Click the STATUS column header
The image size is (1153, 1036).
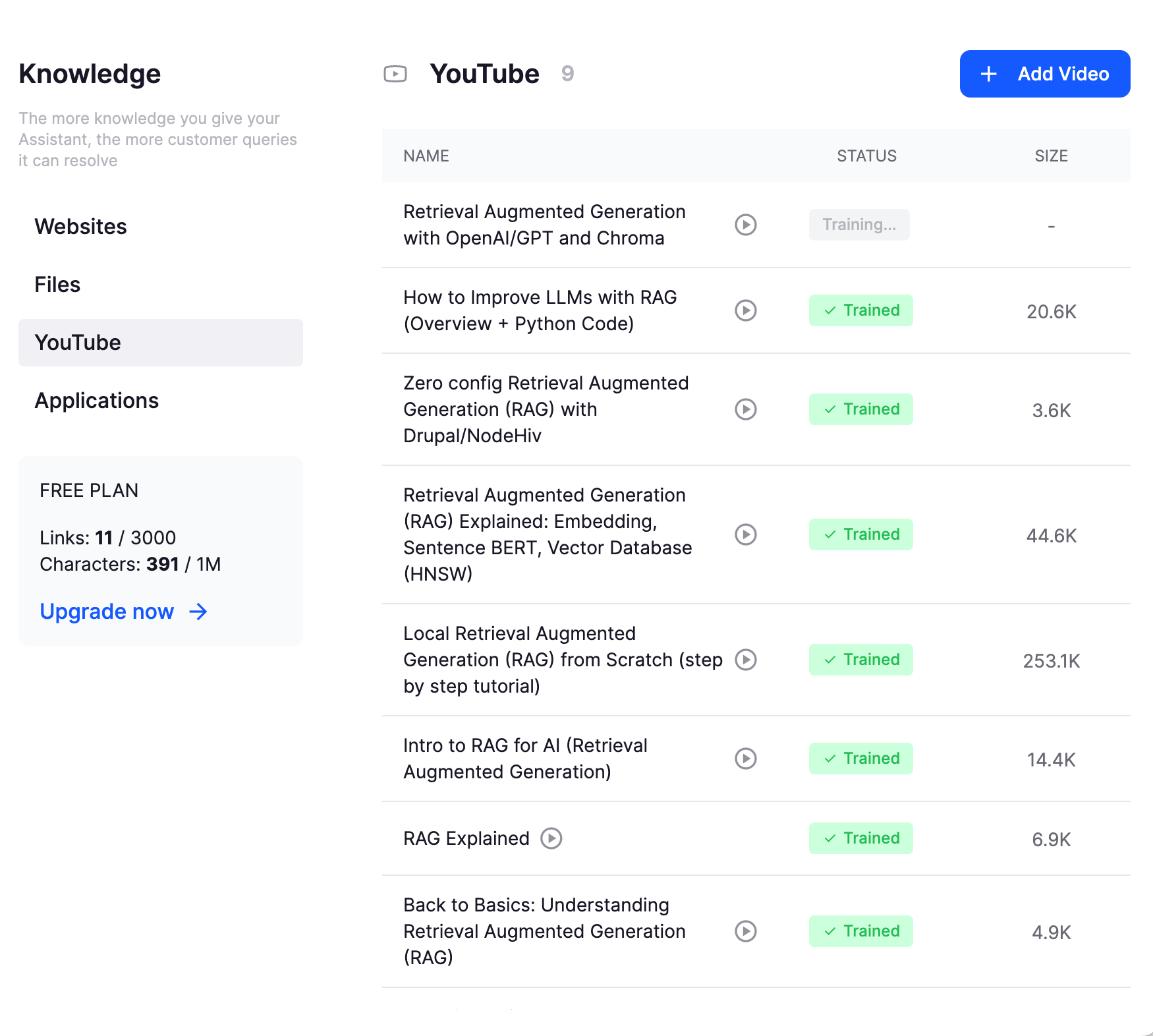(x=866, y=156)
